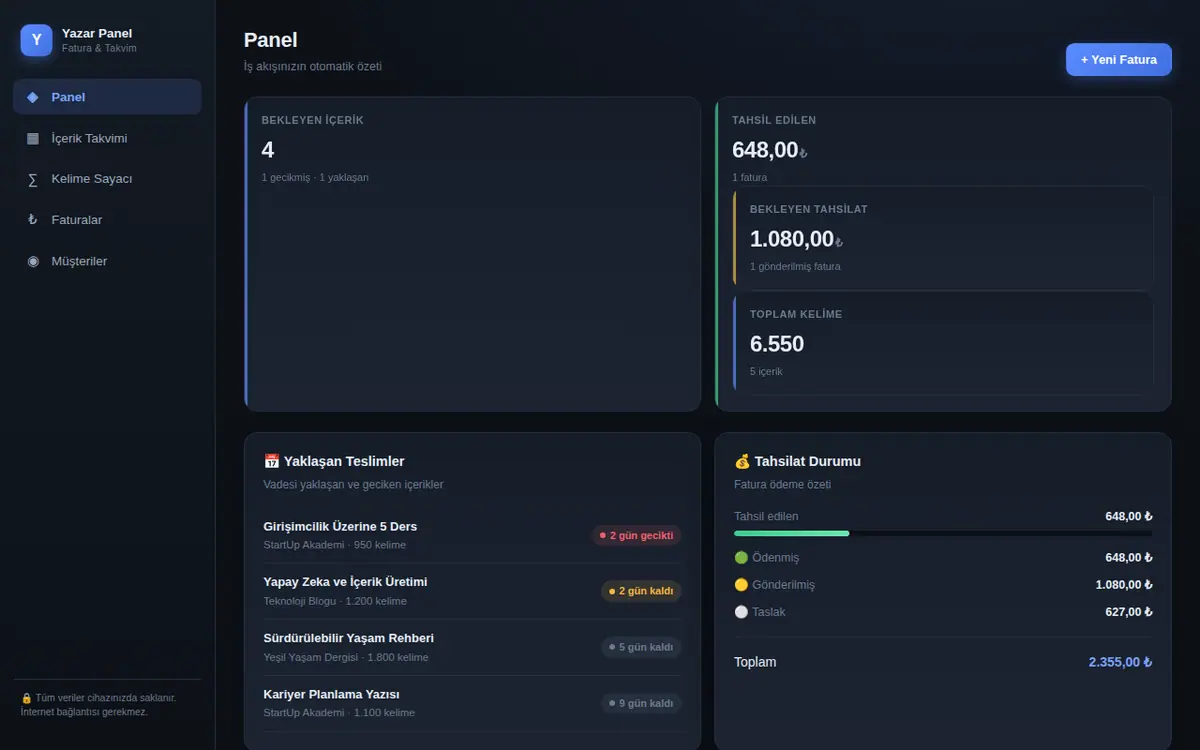The width and height of the screenshot is (1200, 750).
Task: Click the Kelime Sayacı sigma icon
Action: [33, 179]
